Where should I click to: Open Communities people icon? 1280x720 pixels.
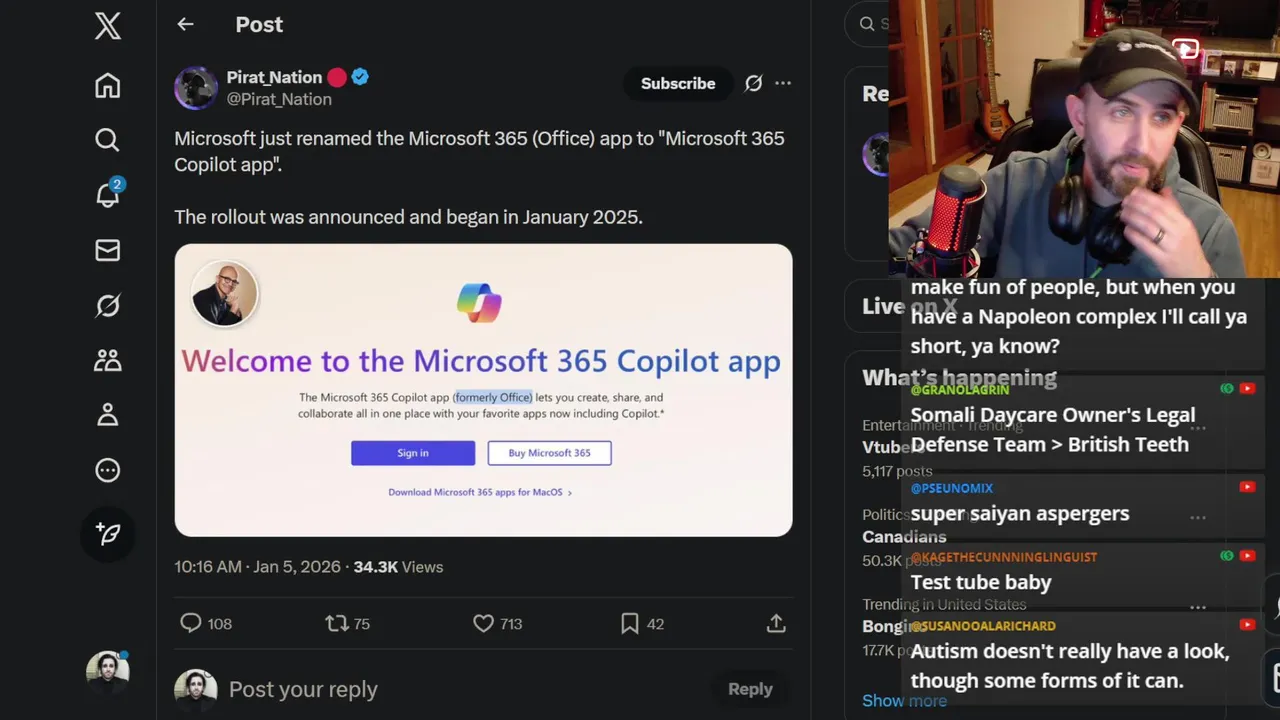click(108, 360)
